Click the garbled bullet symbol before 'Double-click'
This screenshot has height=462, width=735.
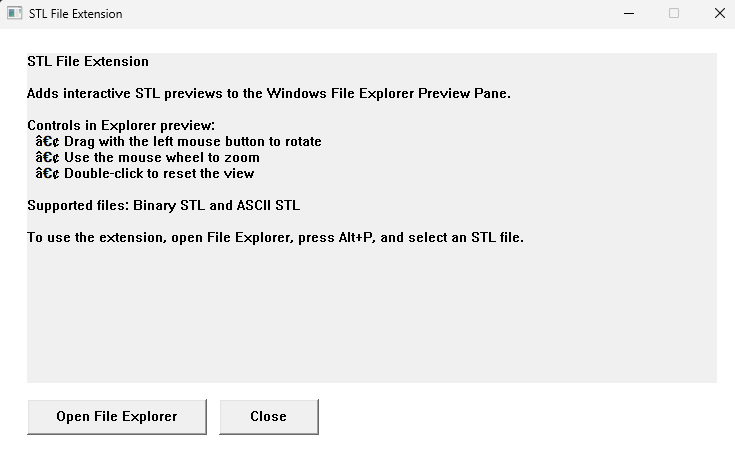click(47, 173)
